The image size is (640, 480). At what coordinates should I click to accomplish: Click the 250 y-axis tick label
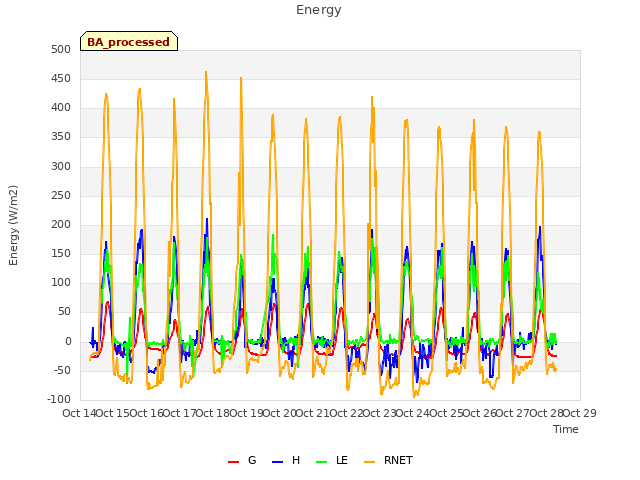point(61,196)
